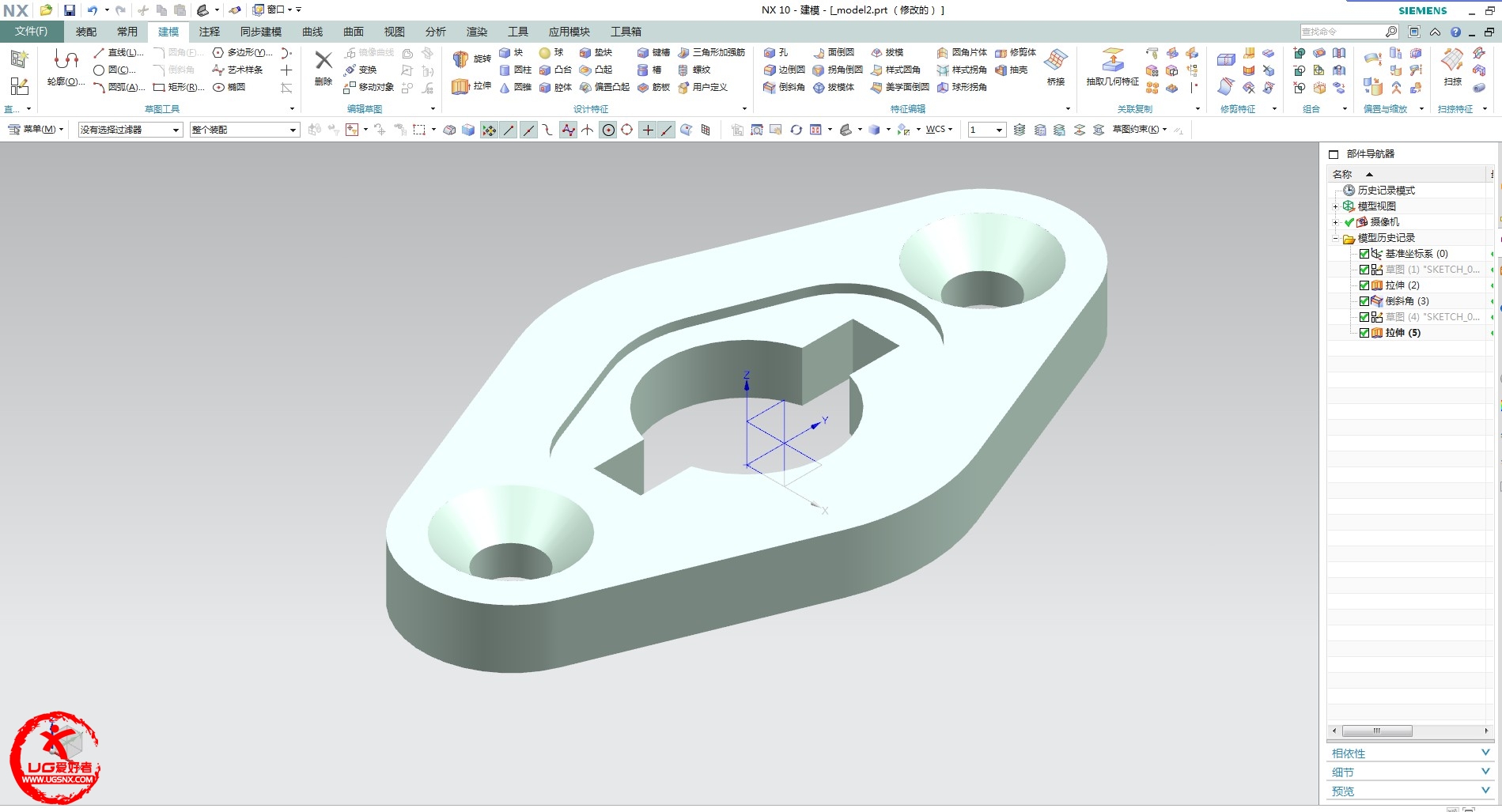Switch to the 视图 ribbon tab
Viewport: 1502px width, 812px height.
click(x=395, y=32)
